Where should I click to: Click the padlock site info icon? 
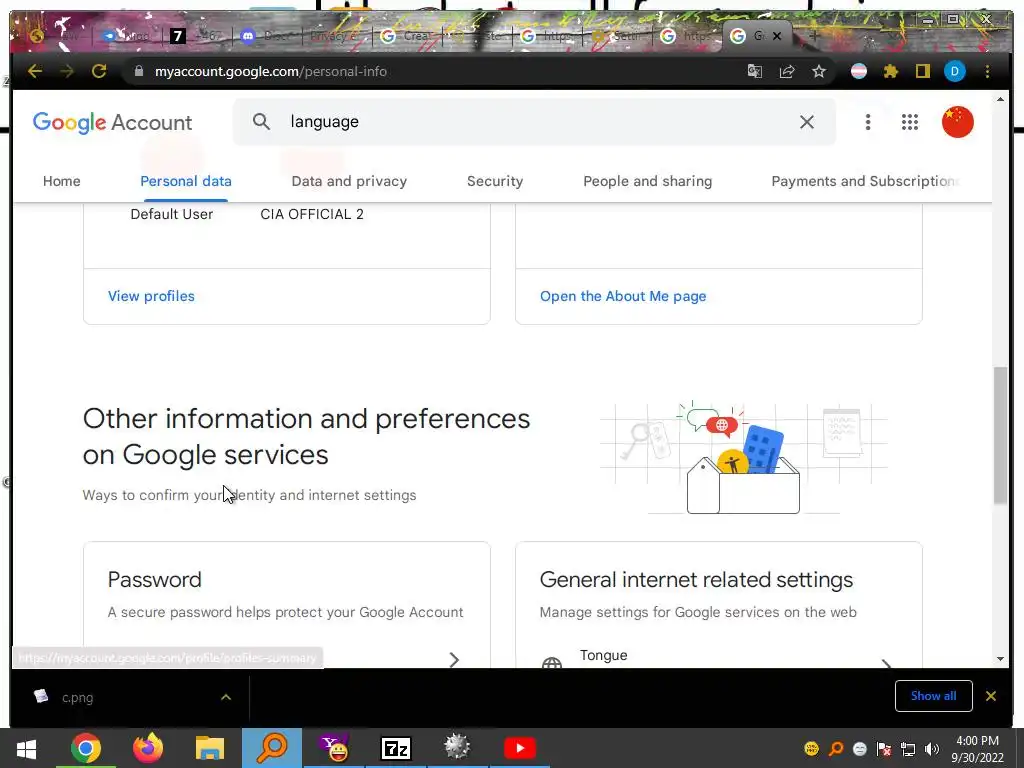[x=138, y=71]
